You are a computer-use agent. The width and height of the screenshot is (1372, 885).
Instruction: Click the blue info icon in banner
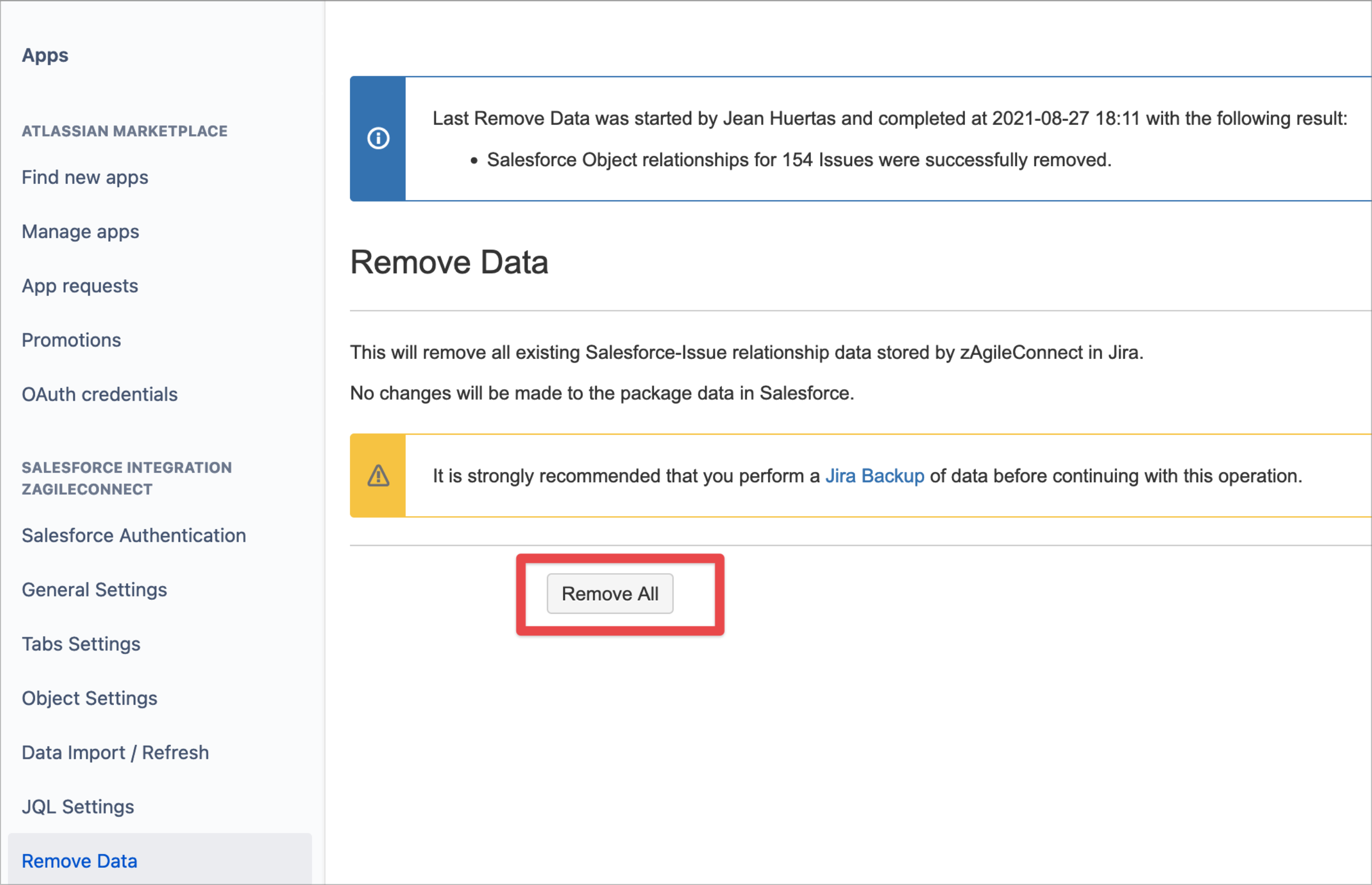[x=378, y=138]
